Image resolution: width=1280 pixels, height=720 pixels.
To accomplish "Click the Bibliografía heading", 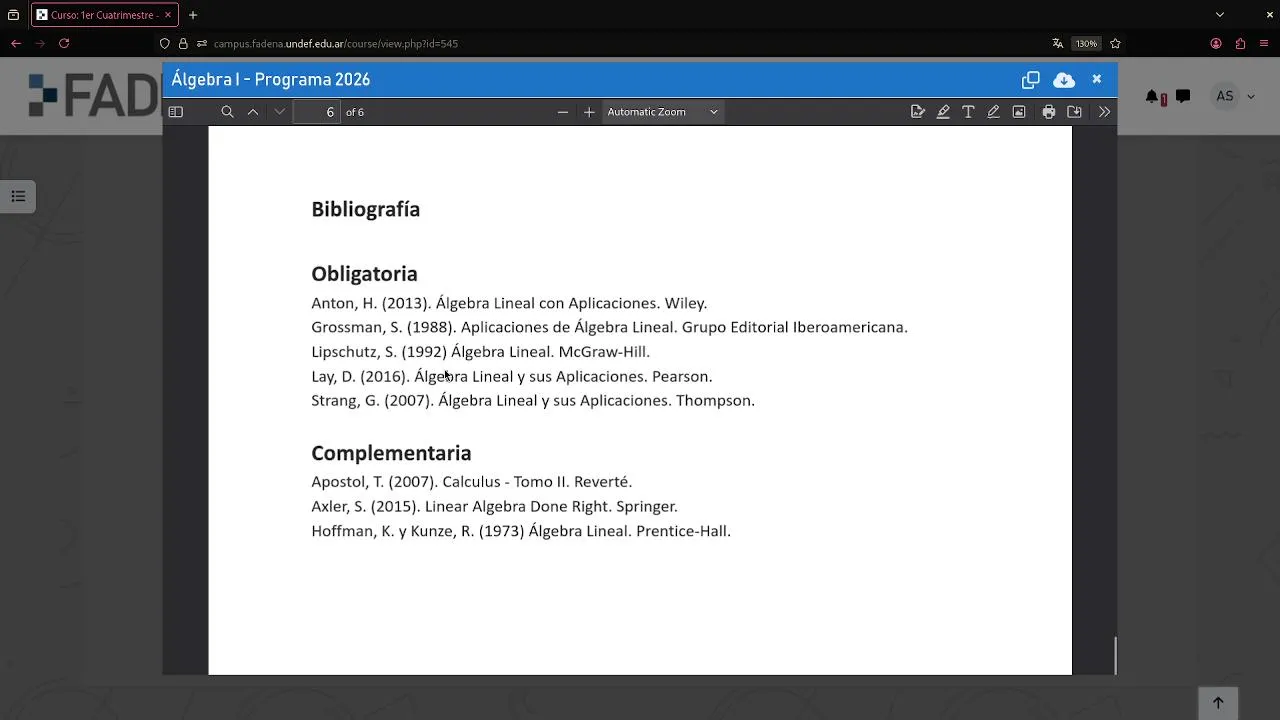I will (x=365, y=209).
